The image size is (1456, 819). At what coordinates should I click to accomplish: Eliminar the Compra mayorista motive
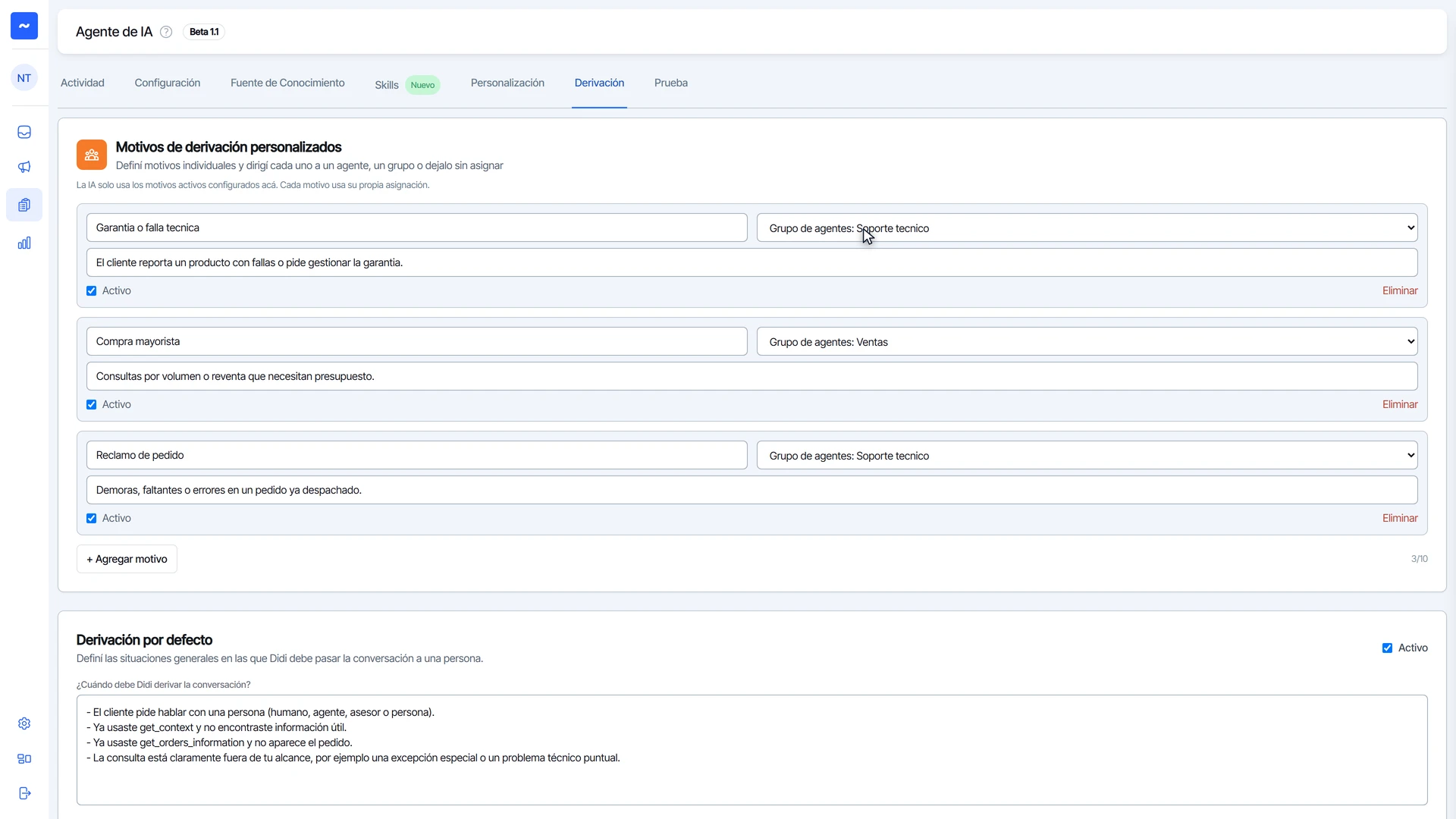[x=1400, y=404]
